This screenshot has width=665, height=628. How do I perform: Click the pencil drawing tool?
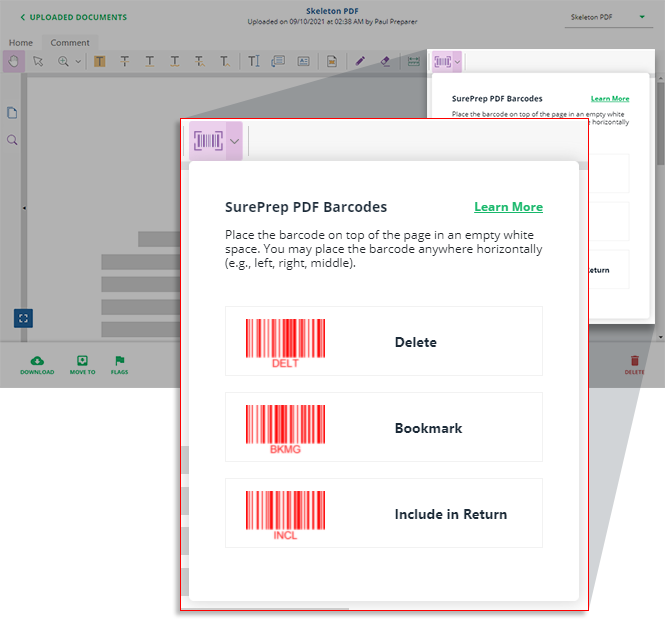point(359,61)
